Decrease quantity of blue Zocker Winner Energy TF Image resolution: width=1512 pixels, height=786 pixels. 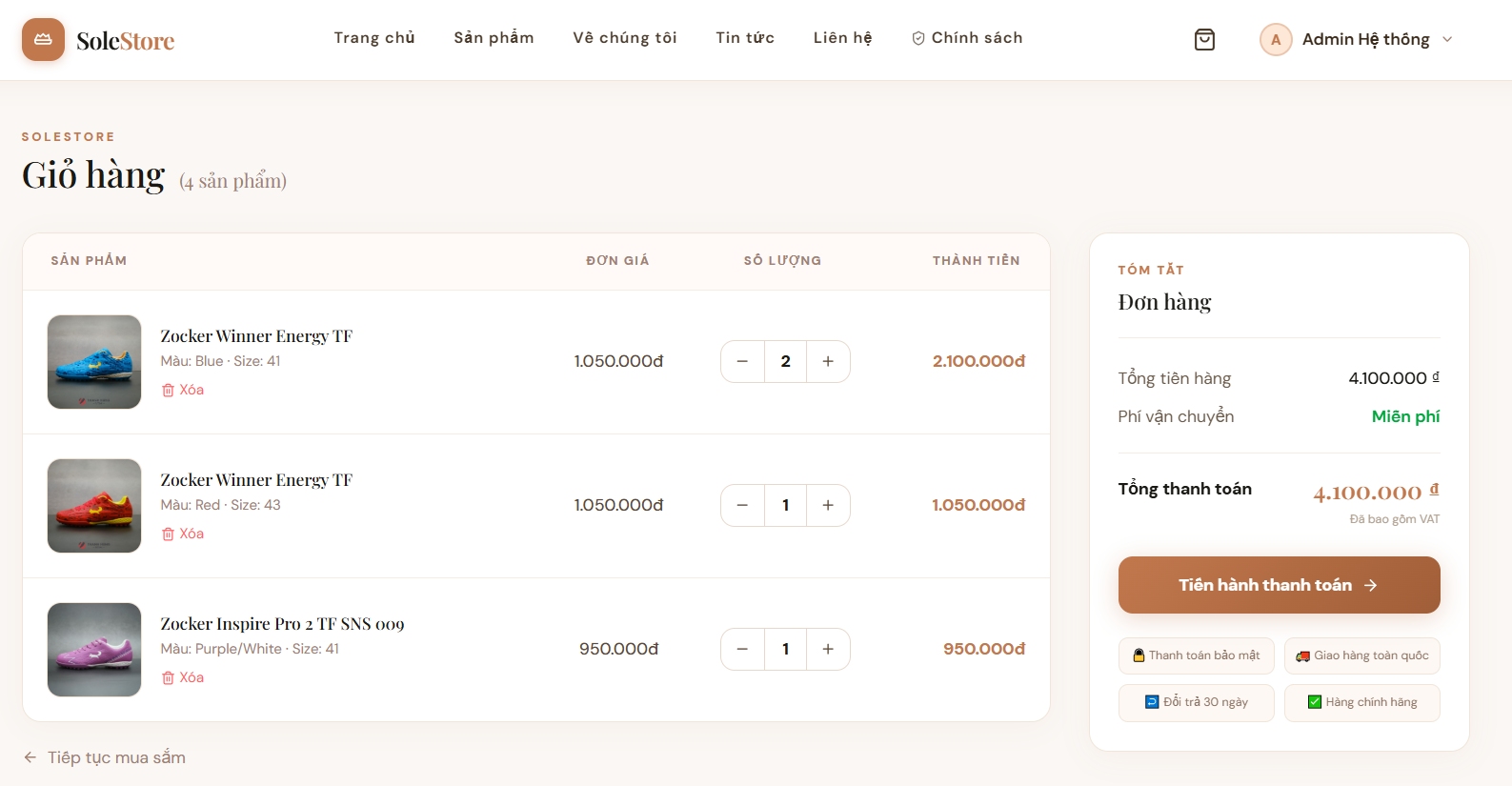click(742, 362)
